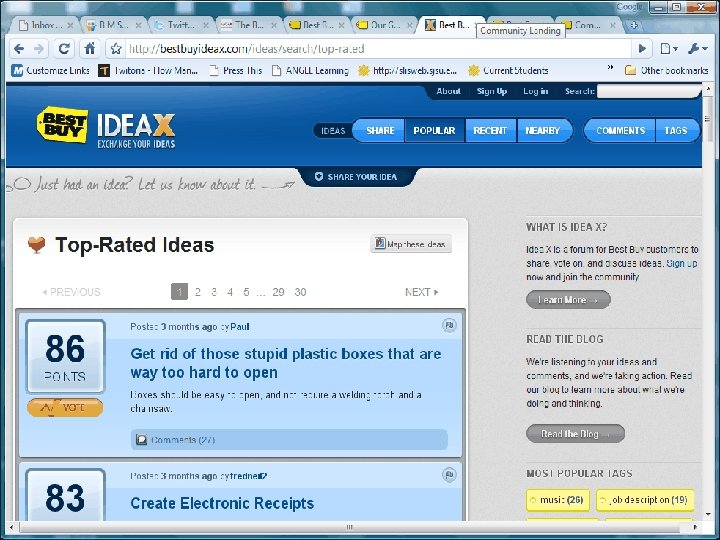720x540 pixels.
Task: Close the Inbox tab
Action: tap(70, 25)
